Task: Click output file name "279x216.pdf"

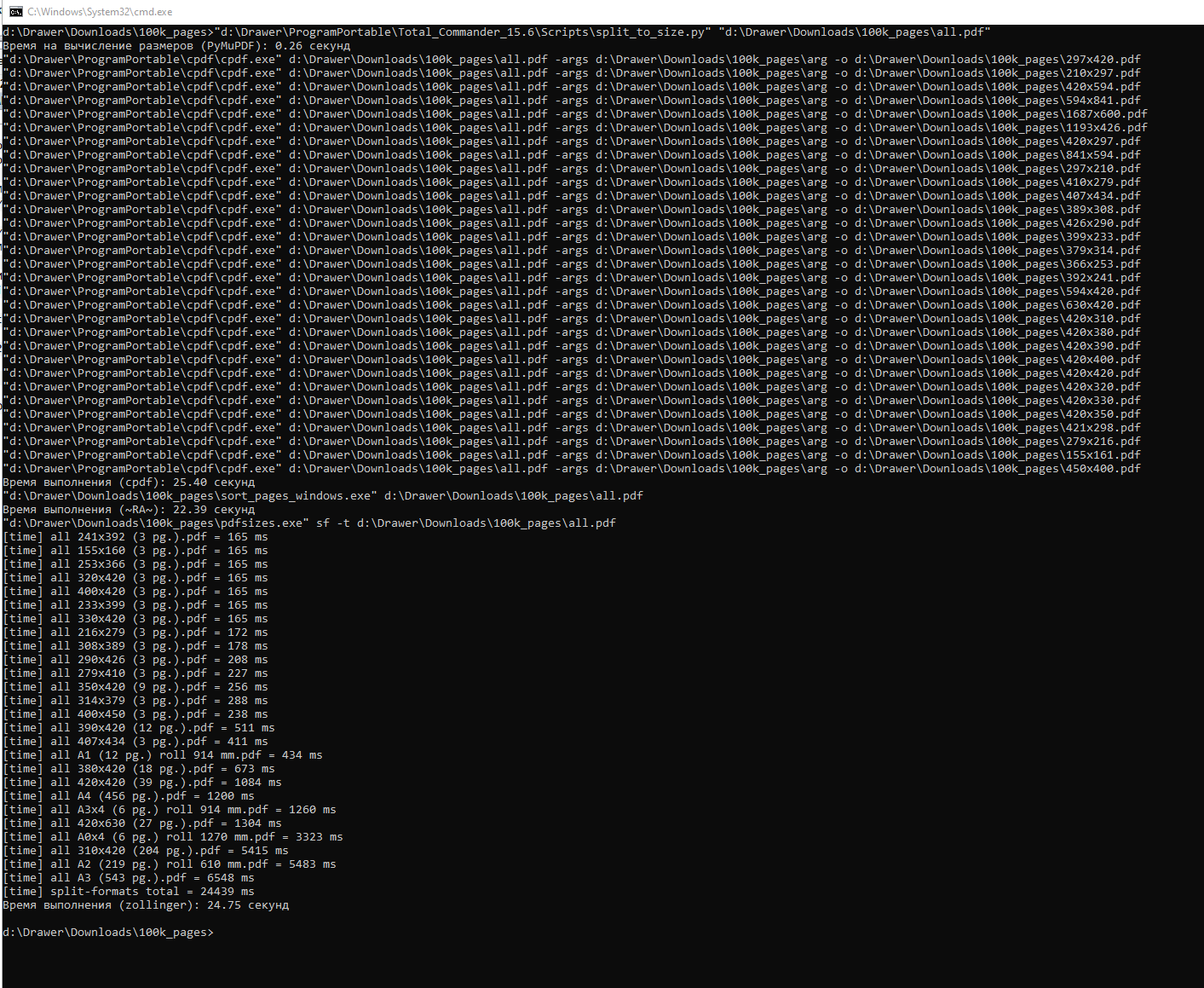Action: click(1103, 442)
